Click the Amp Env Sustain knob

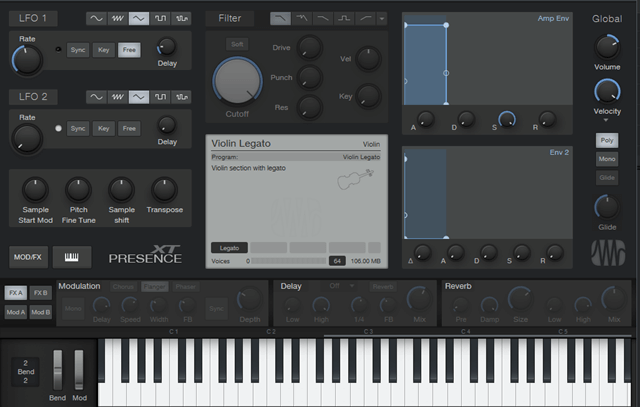[507, 119]
